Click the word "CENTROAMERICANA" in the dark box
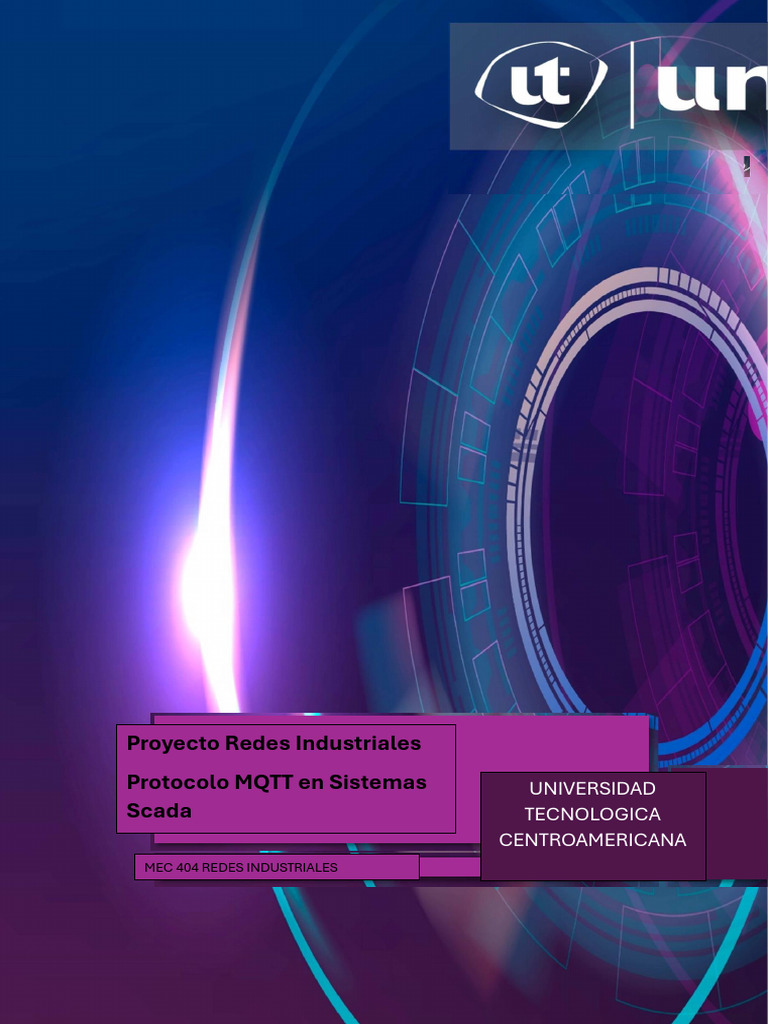The image size is (768, 1024). click(592, 839)
